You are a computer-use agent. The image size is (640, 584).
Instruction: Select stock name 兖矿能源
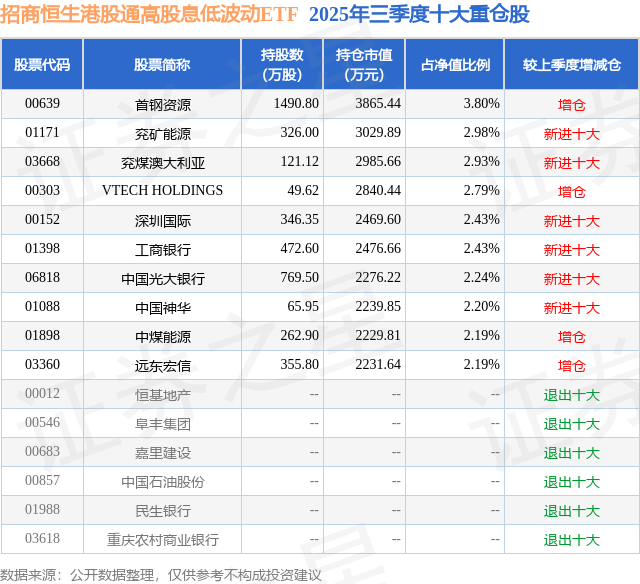[x=162, y=134]
